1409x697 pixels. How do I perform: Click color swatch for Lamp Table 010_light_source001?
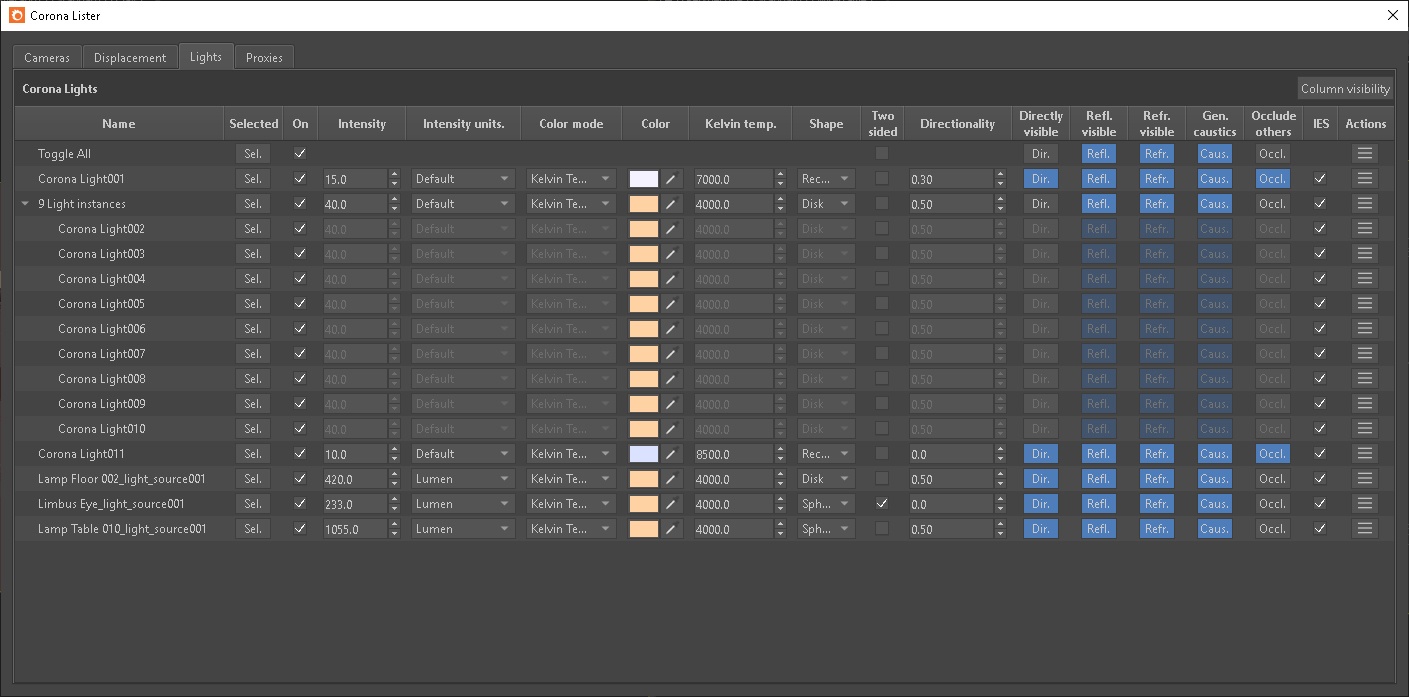[x=644, y=529]
